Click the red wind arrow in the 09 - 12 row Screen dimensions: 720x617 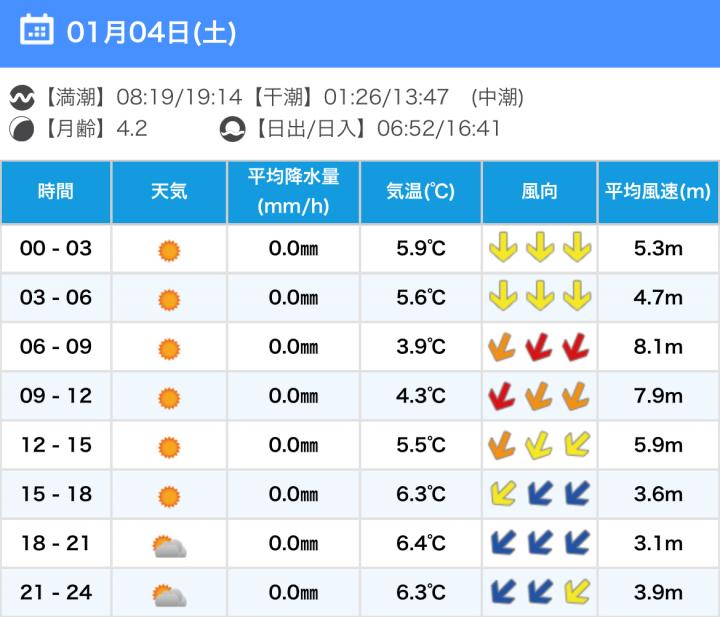tap(502, 396)
